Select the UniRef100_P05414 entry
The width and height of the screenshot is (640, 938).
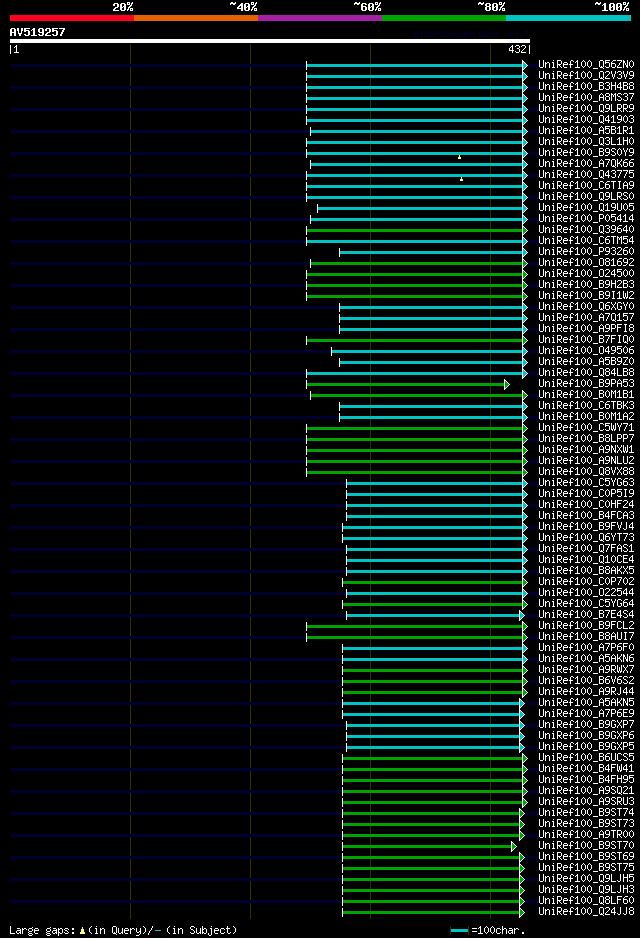(x=586, y=219)
